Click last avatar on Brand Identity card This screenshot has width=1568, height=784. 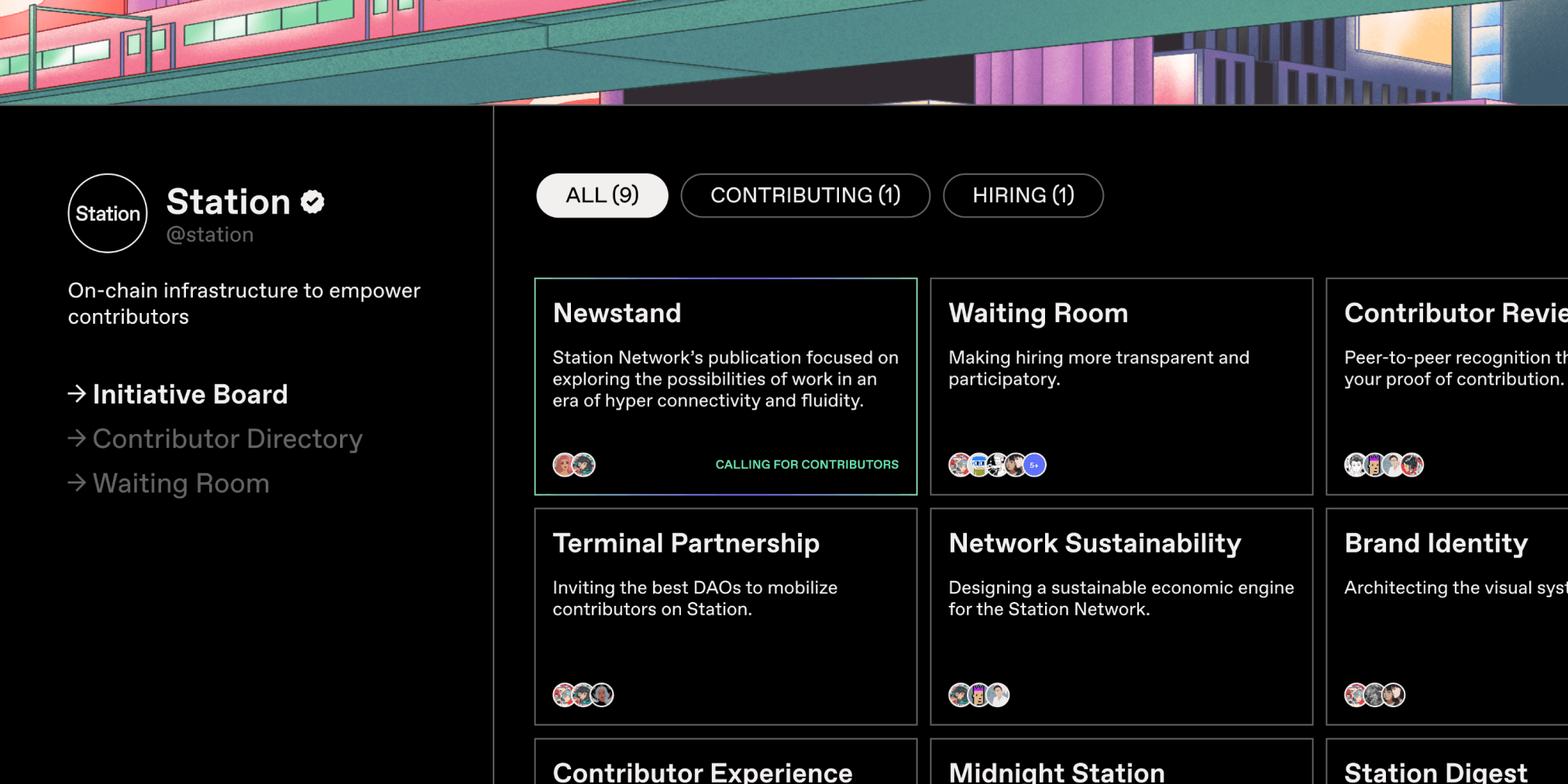[x=1394, y=695]
